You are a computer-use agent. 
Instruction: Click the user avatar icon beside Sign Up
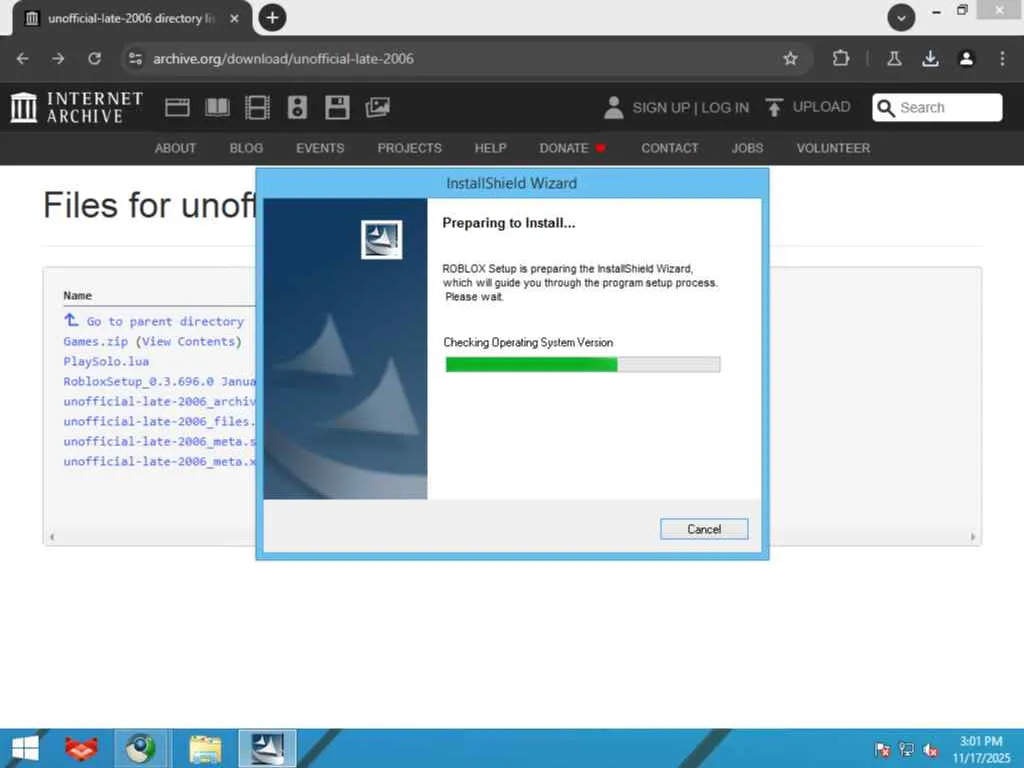[613, 107]
